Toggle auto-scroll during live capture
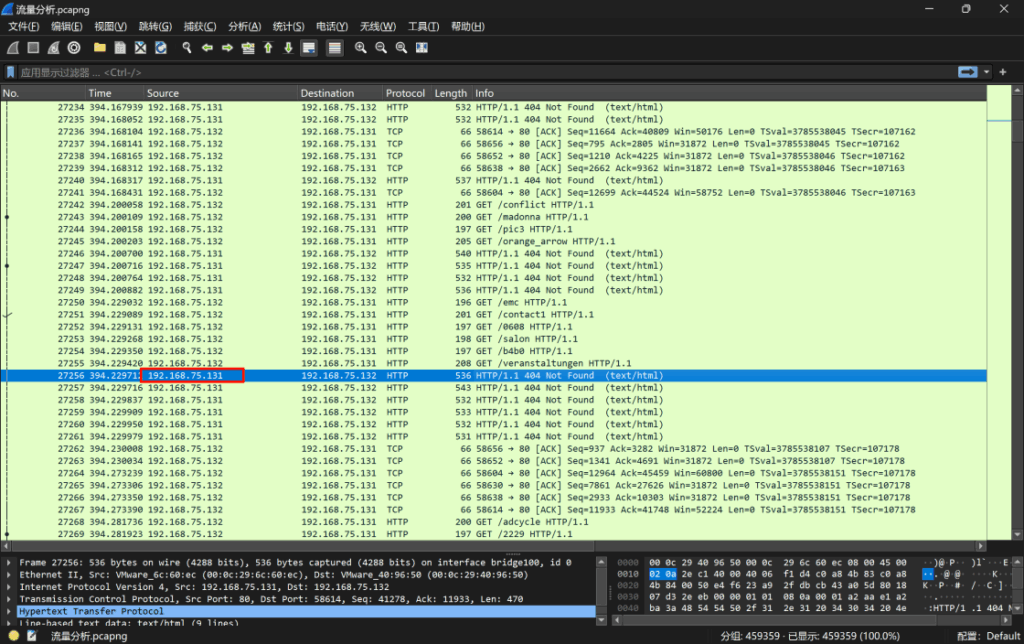Image resolution: width=1024 pixels, height=644 pixels. coord(309,48)
